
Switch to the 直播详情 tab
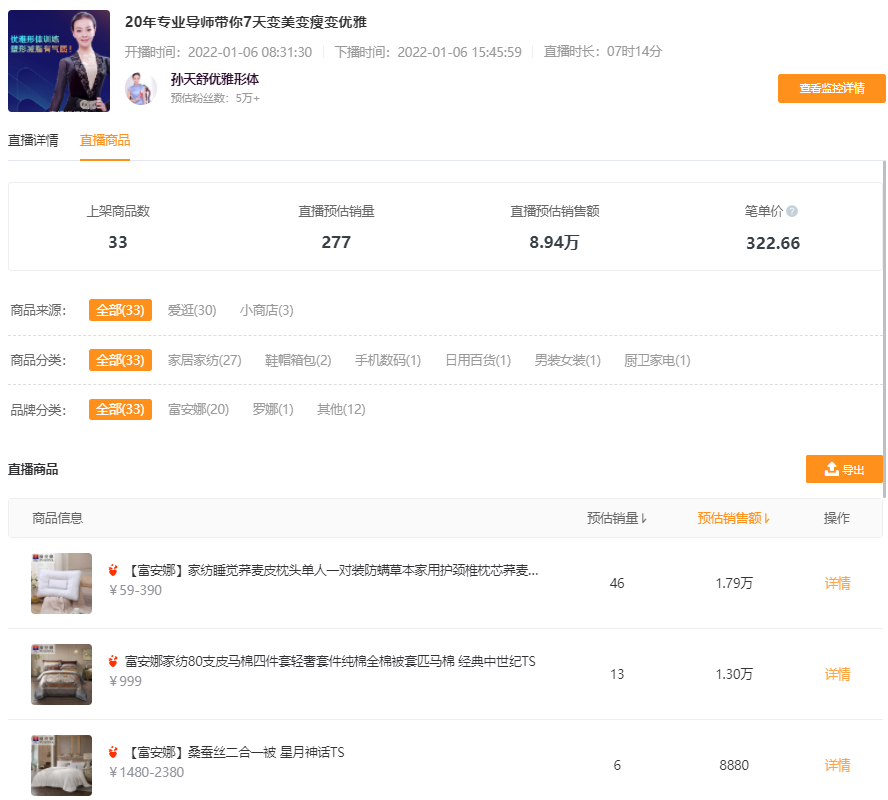pos(33,140)
